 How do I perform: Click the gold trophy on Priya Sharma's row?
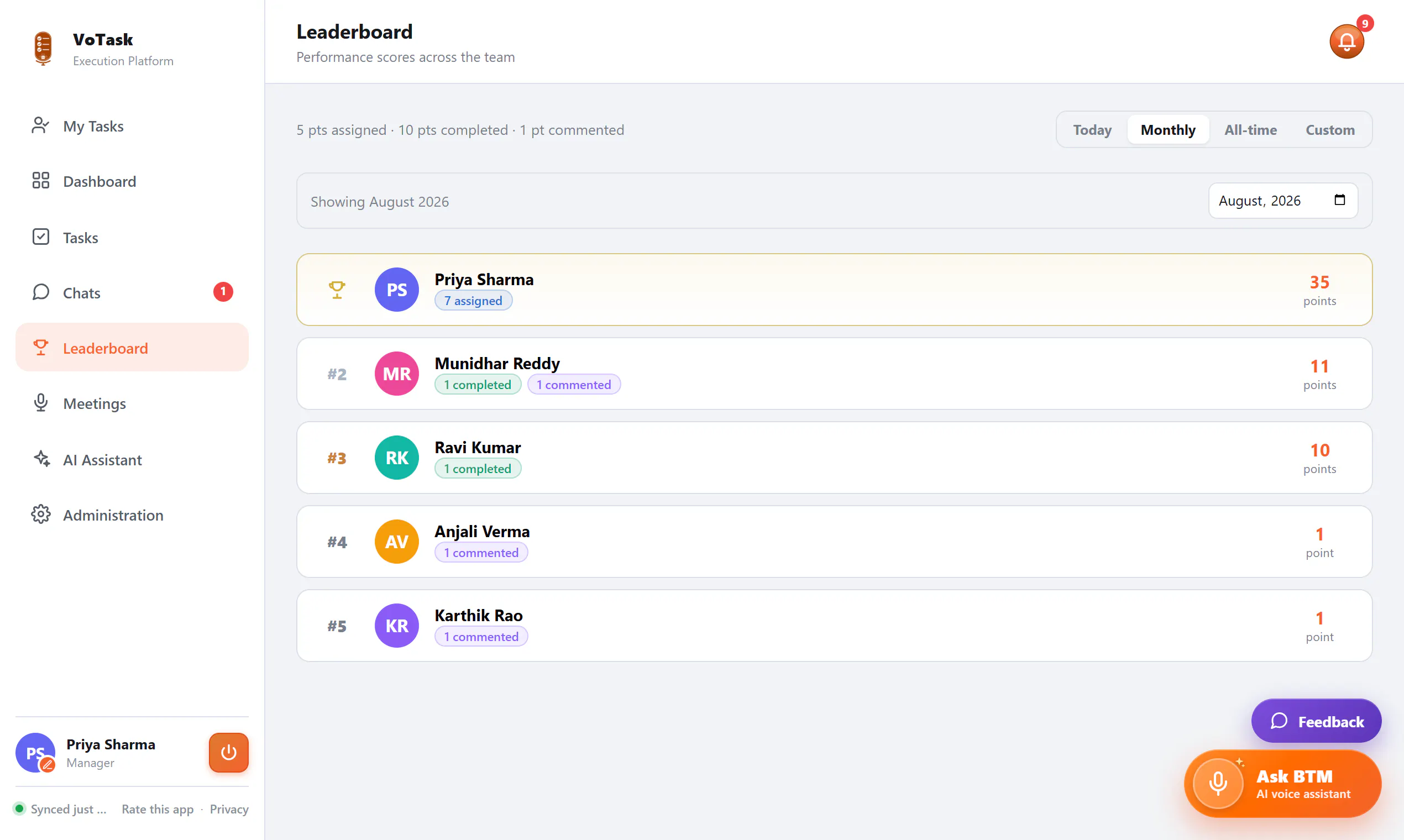(337, 290)
